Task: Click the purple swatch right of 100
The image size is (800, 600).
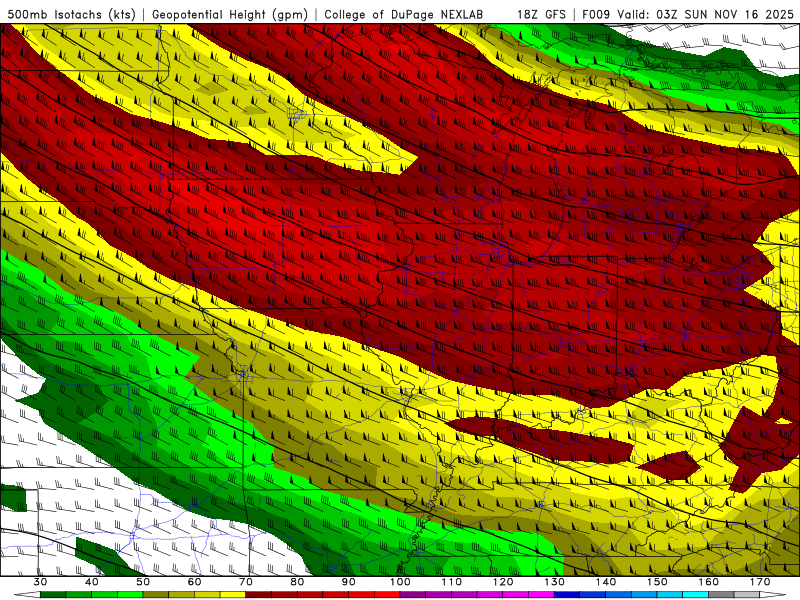Action: [x=413, y=595]
